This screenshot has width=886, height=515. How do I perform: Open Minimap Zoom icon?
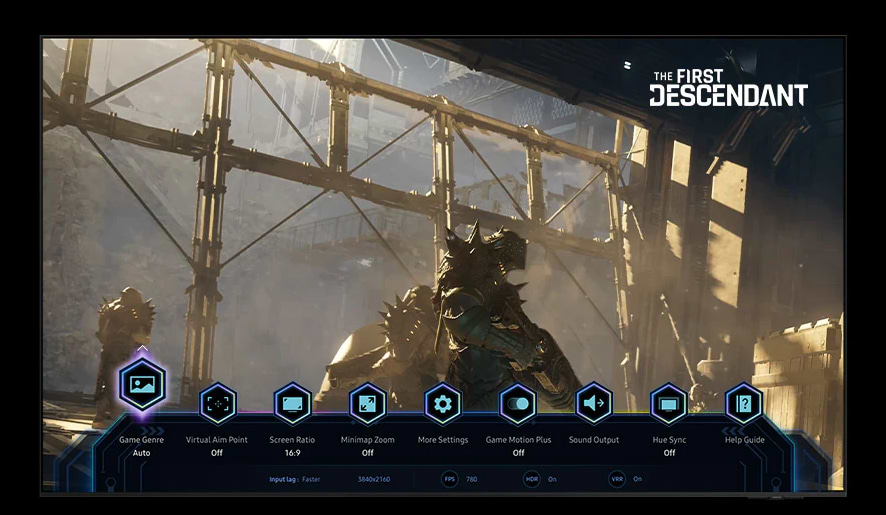367,404
